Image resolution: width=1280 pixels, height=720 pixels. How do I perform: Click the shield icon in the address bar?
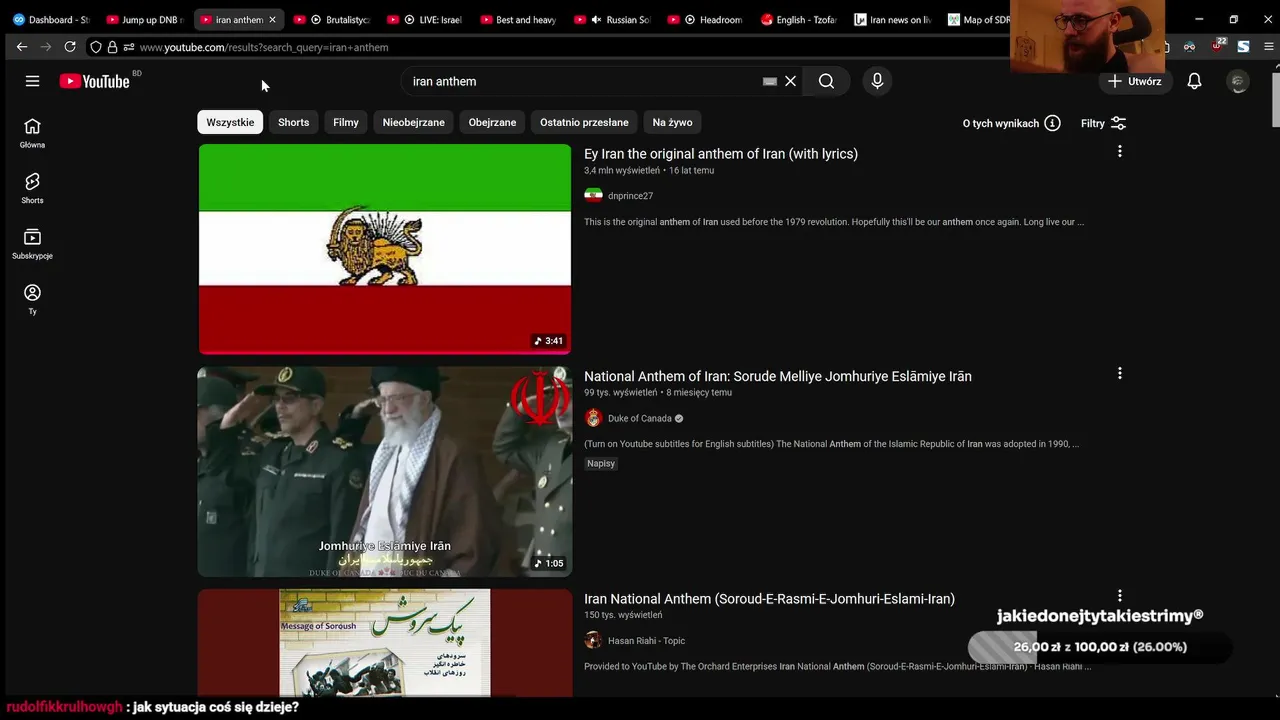(96, 47)
